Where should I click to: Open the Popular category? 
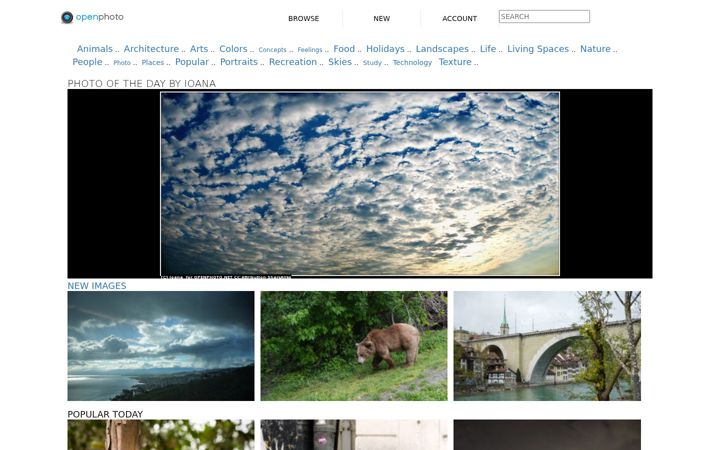[x=192, y=62]
